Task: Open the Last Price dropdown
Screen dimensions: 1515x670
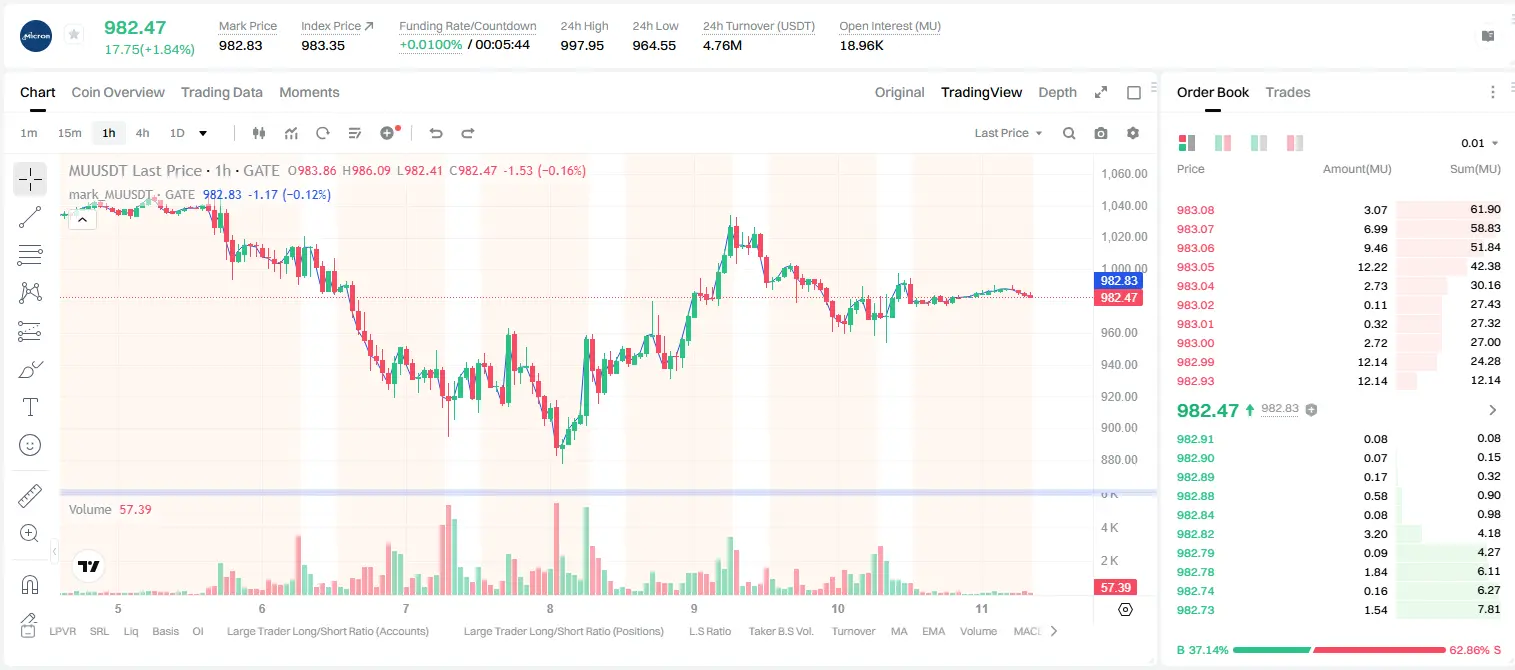Action: click(x=1008, y=133)
